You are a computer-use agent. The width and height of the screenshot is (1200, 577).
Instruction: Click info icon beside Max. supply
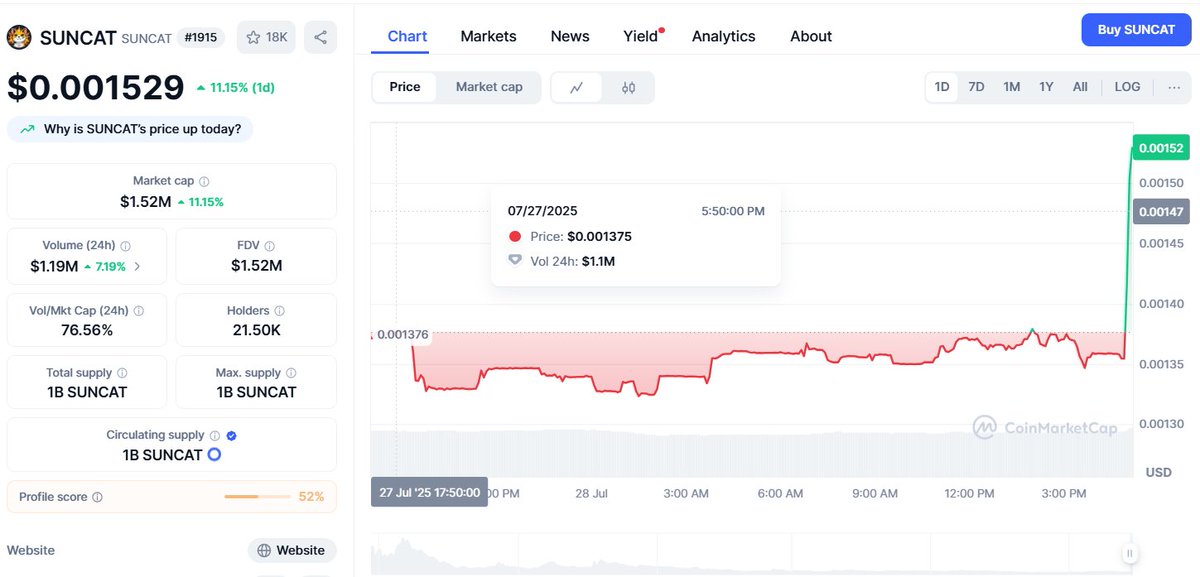[292, 373]
